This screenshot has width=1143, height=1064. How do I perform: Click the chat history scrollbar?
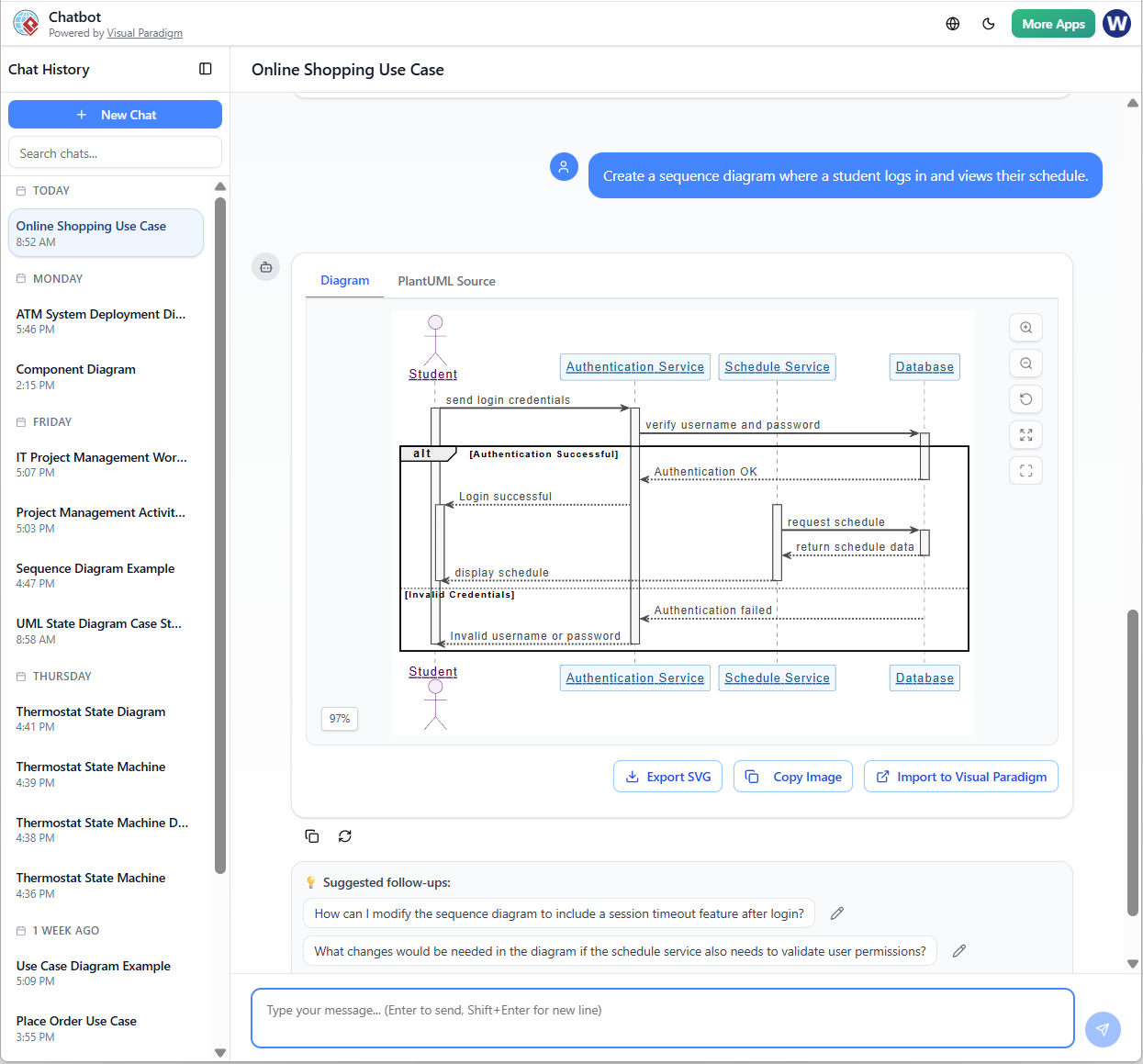(219, 532)
